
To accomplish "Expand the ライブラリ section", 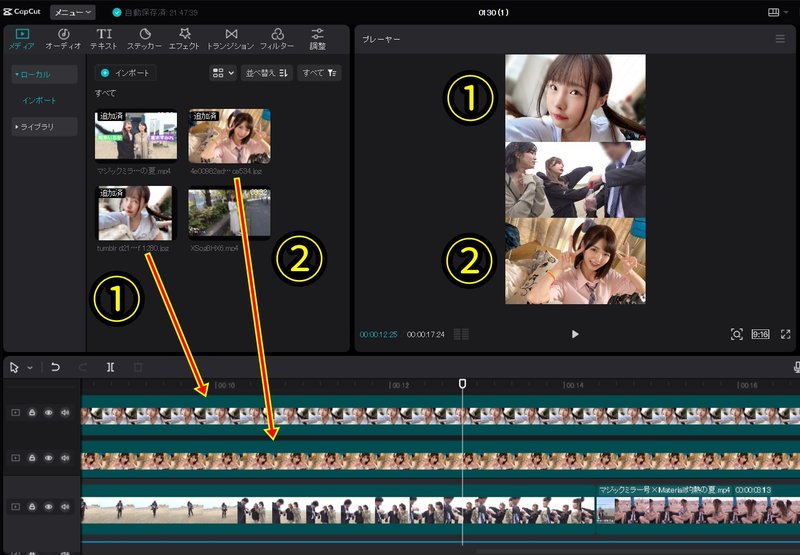I will point(44,127).
